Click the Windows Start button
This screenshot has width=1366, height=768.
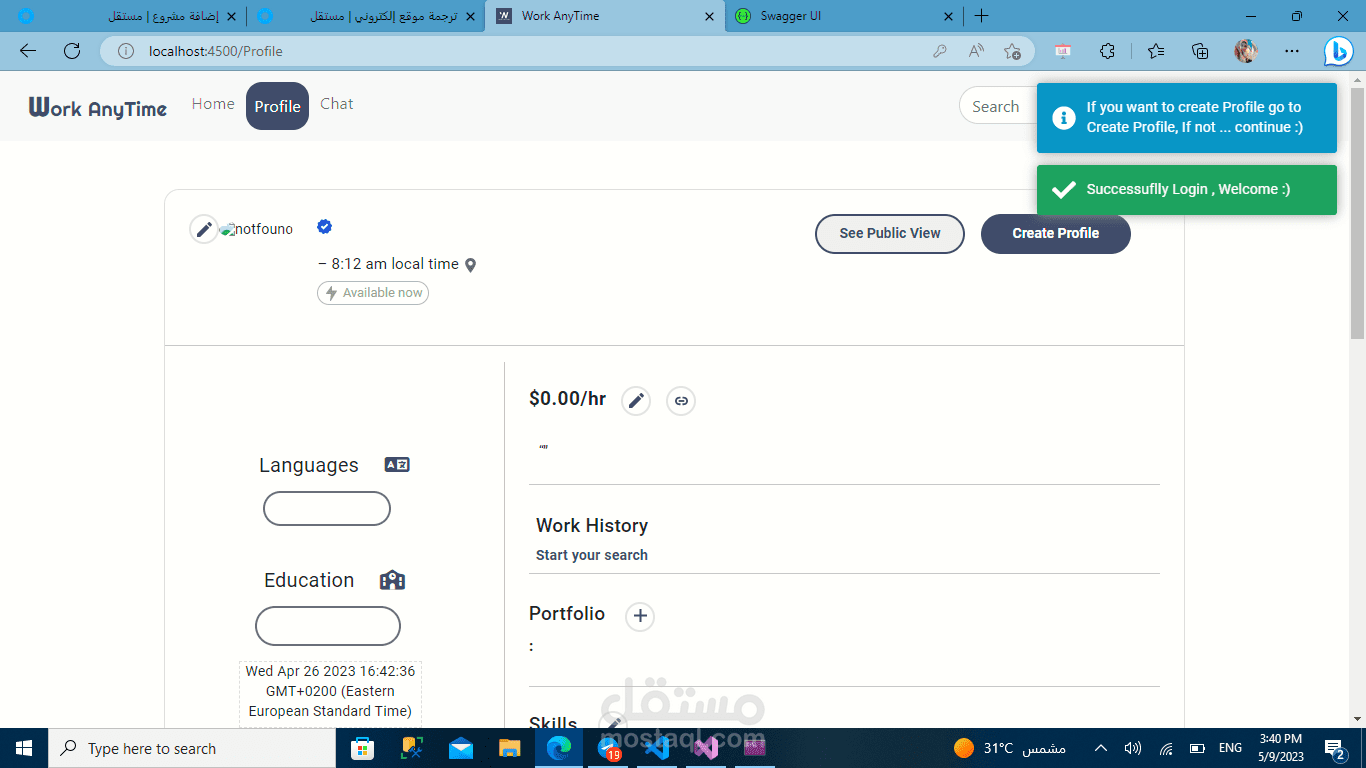[x=24, y=748]
